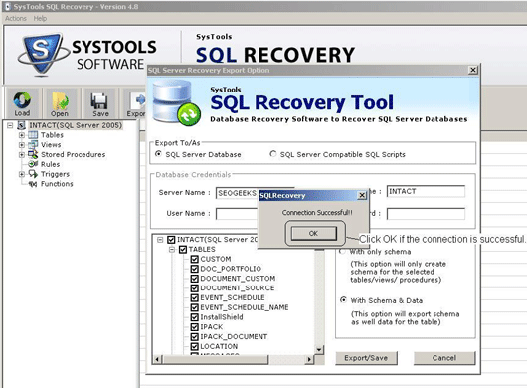
Task: Select the Stored Procedures tree icon
Action: click(x=33, y=154)
